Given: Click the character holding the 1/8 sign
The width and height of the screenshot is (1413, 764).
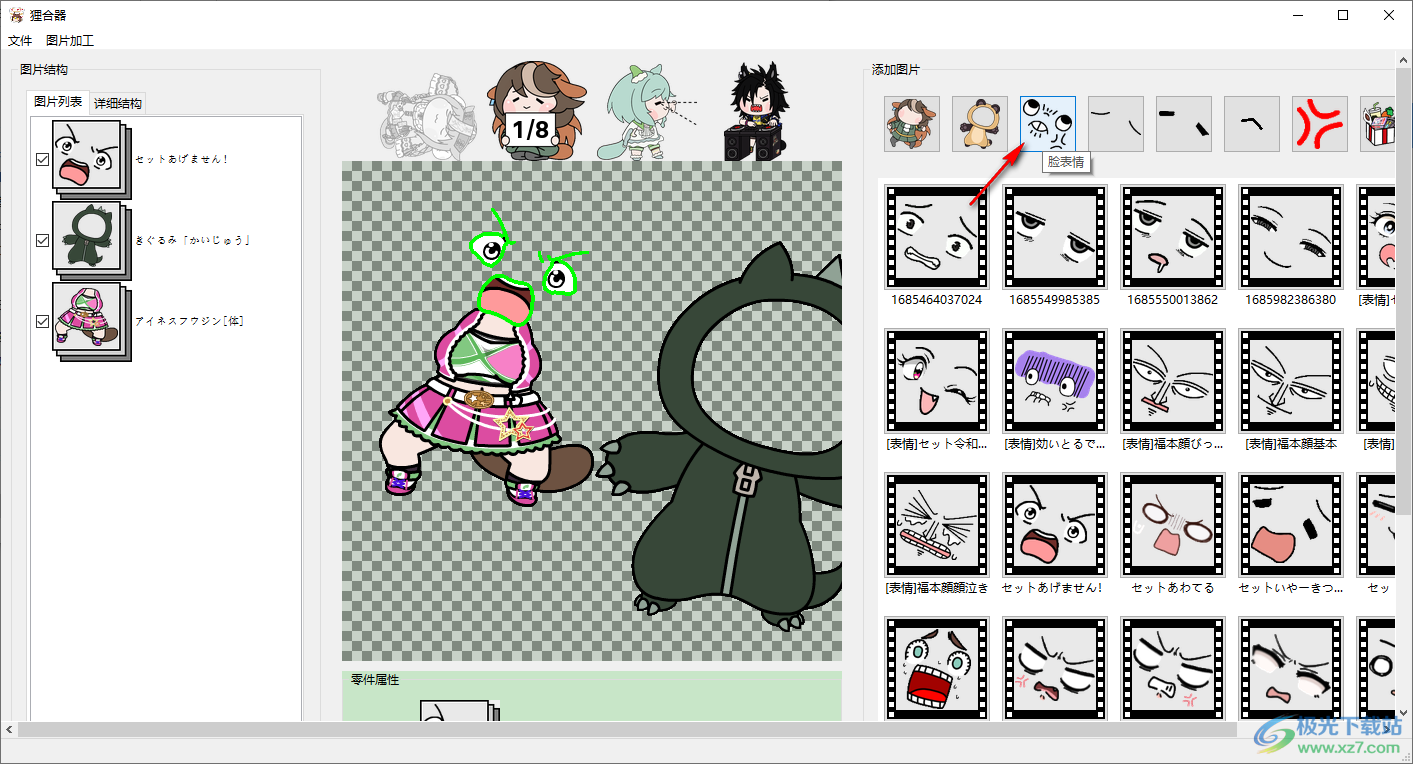Looking at the screenshot, I should point(536,110).
